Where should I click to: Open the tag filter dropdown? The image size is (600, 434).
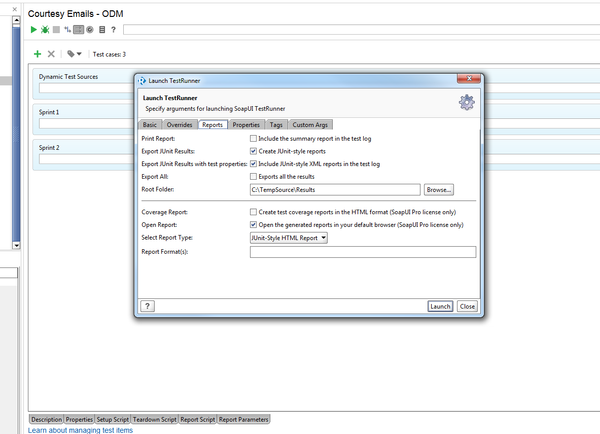pos(74,54)
